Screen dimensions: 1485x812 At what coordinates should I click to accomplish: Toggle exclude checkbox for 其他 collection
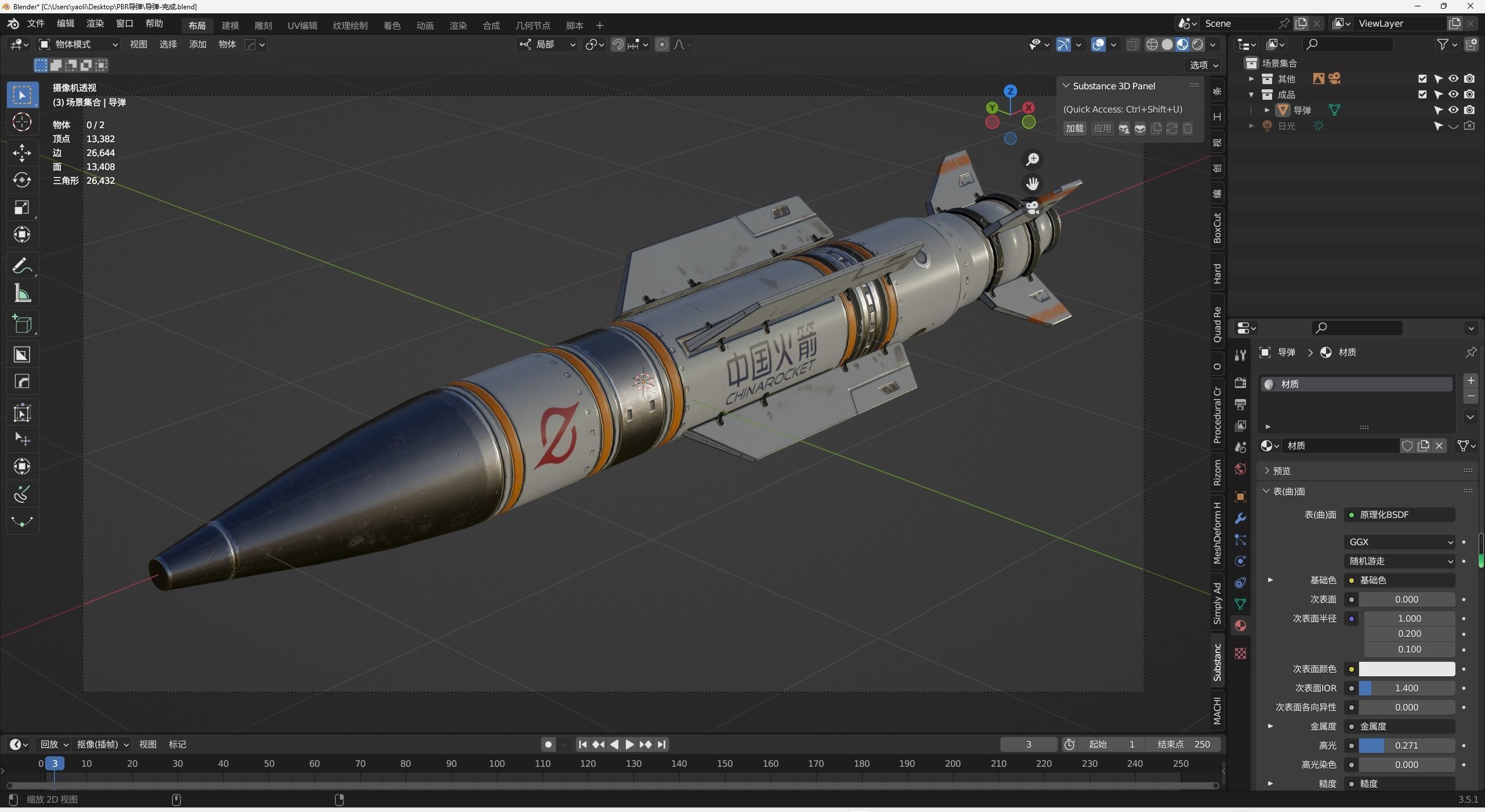1422,79
